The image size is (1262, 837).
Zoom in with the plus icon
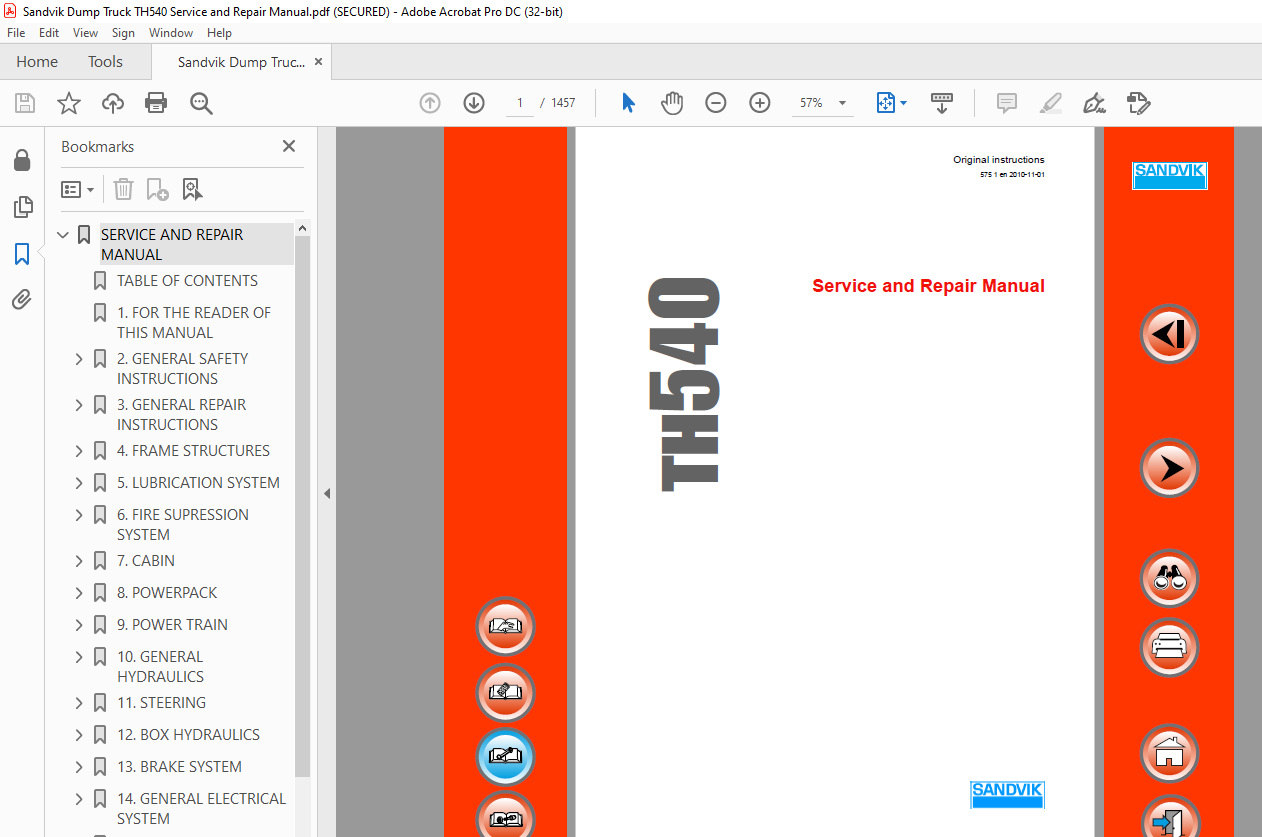(760, 103)
